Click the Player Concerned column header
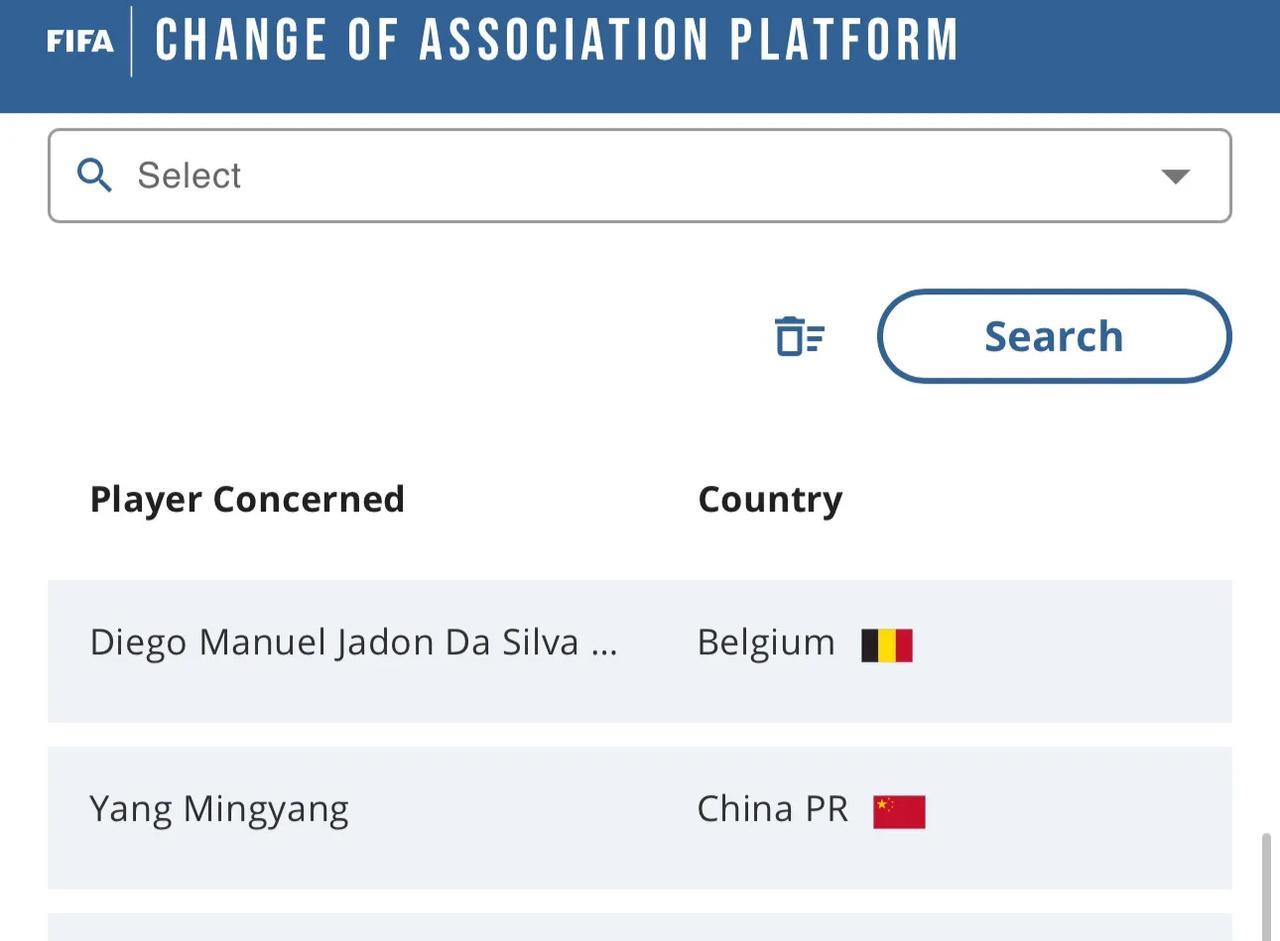 click(247, 499)
